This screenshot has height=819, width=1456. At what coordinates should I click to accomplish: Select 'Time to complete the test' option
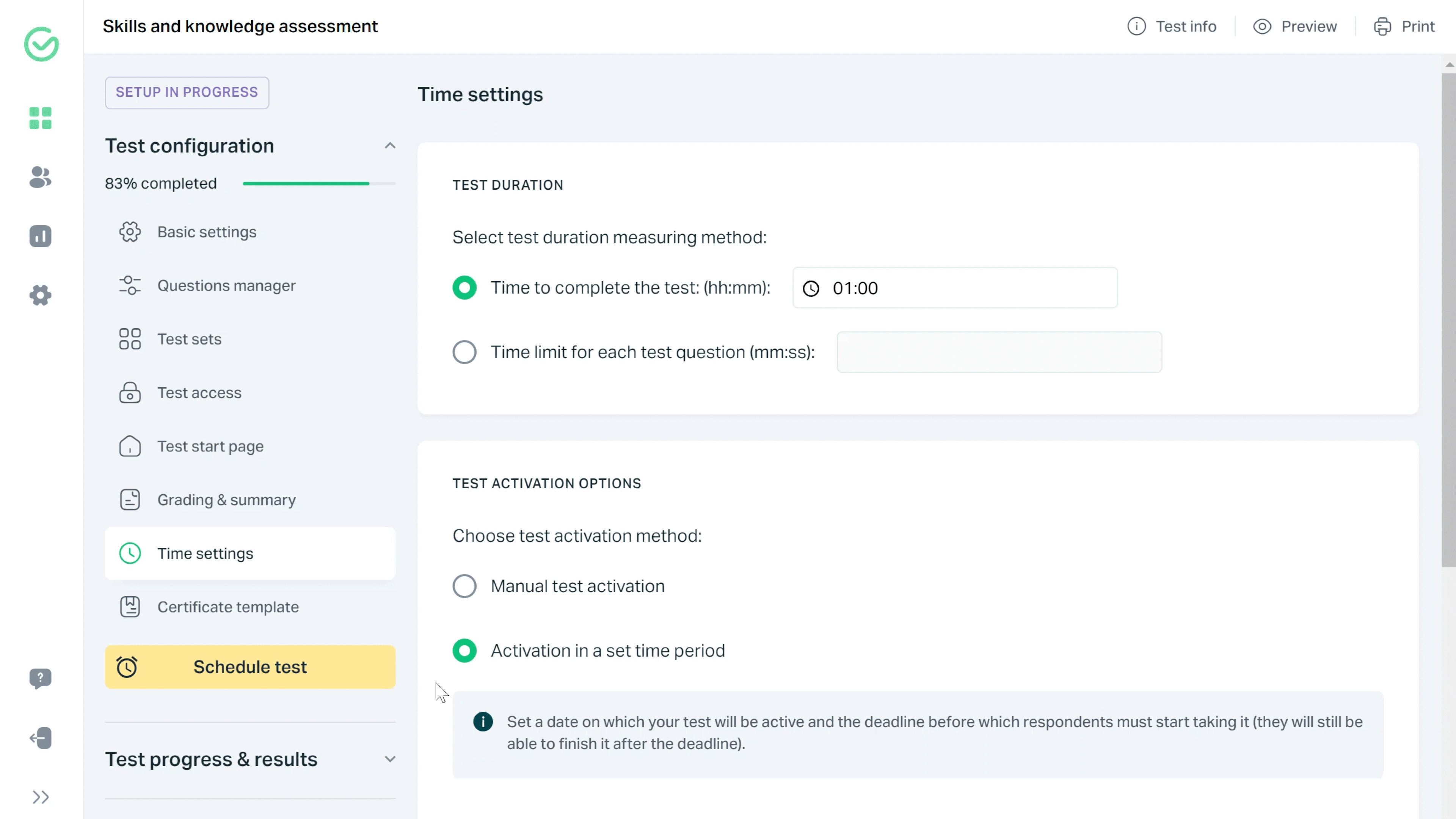tap(464, 288)
